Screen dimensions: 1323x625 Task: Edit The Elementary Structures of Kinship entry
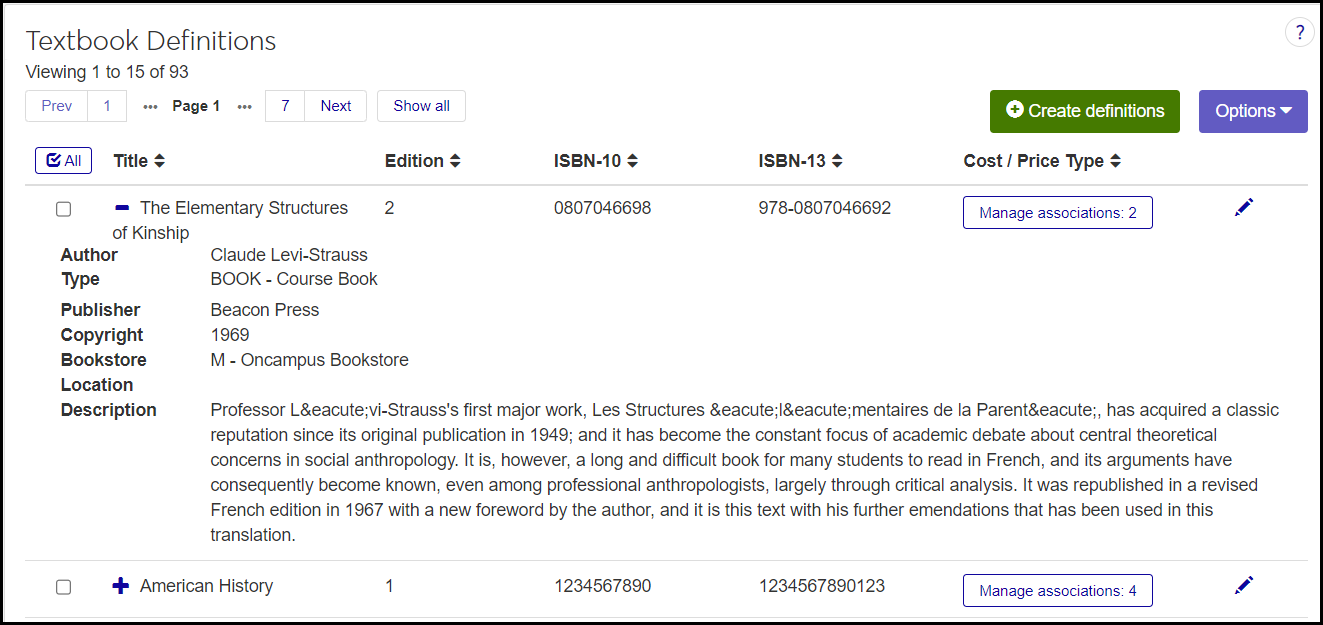coord(1244,208)
